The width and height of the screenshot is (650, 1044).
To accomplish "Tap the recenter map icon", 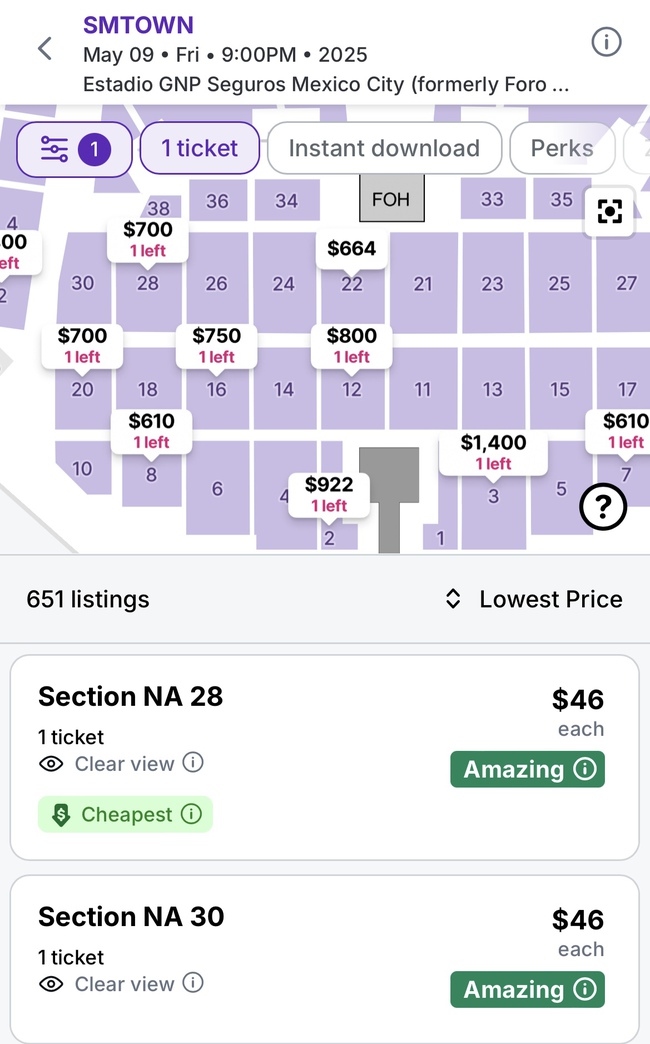I will point(609,211).
